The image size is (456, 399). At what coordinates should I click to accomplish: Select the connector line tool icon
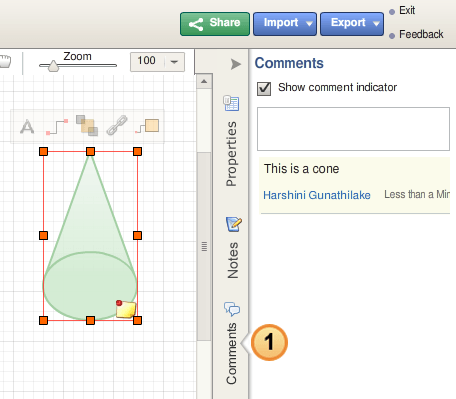coord(57,127)
